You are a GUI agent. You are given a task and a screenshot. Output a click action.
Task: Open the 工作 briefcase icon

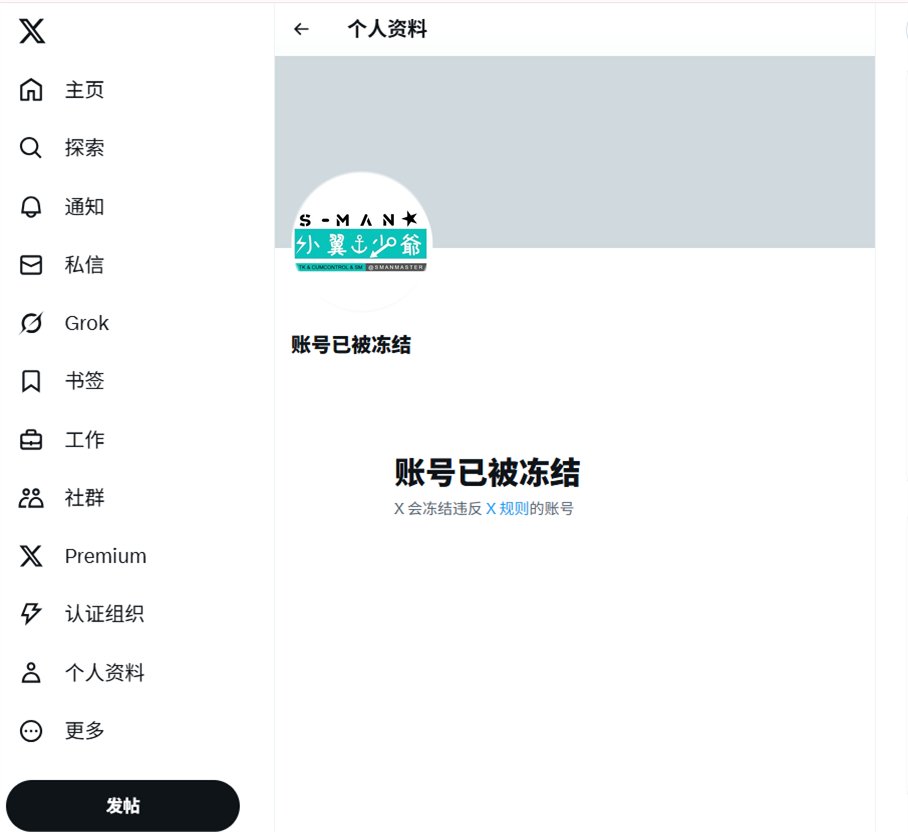[31, 440]
